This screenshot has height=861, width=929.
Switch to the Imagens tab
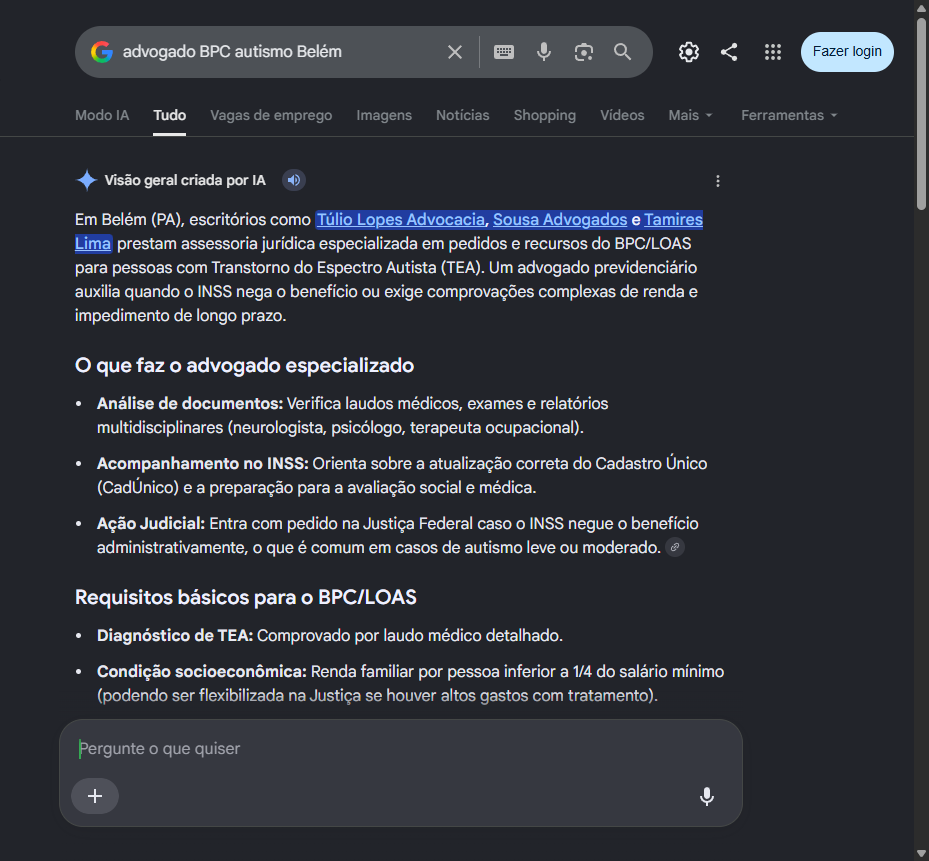point(384,115)
